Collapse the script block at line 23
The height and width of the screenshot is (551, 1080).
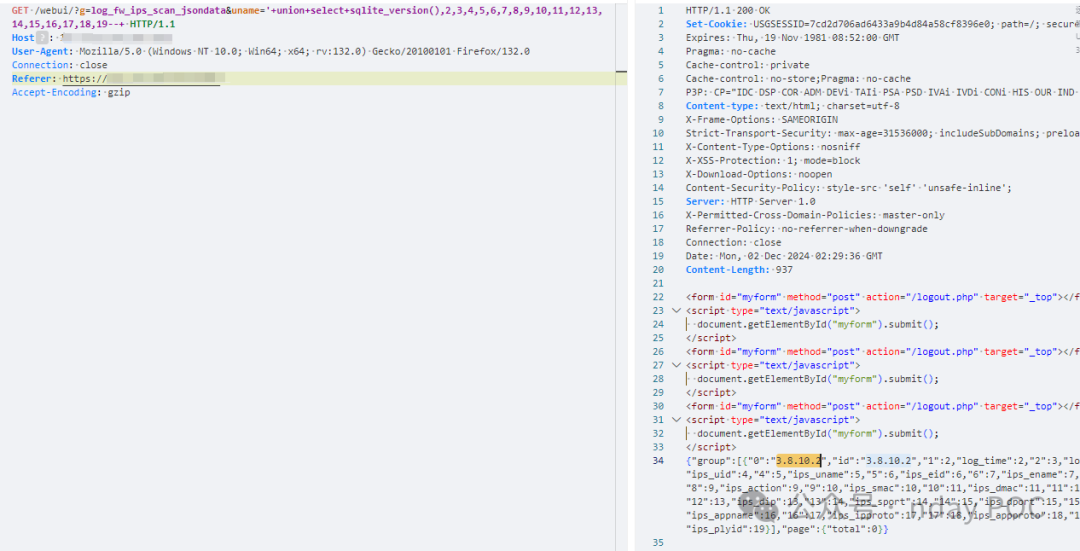(x=676, y=311)
